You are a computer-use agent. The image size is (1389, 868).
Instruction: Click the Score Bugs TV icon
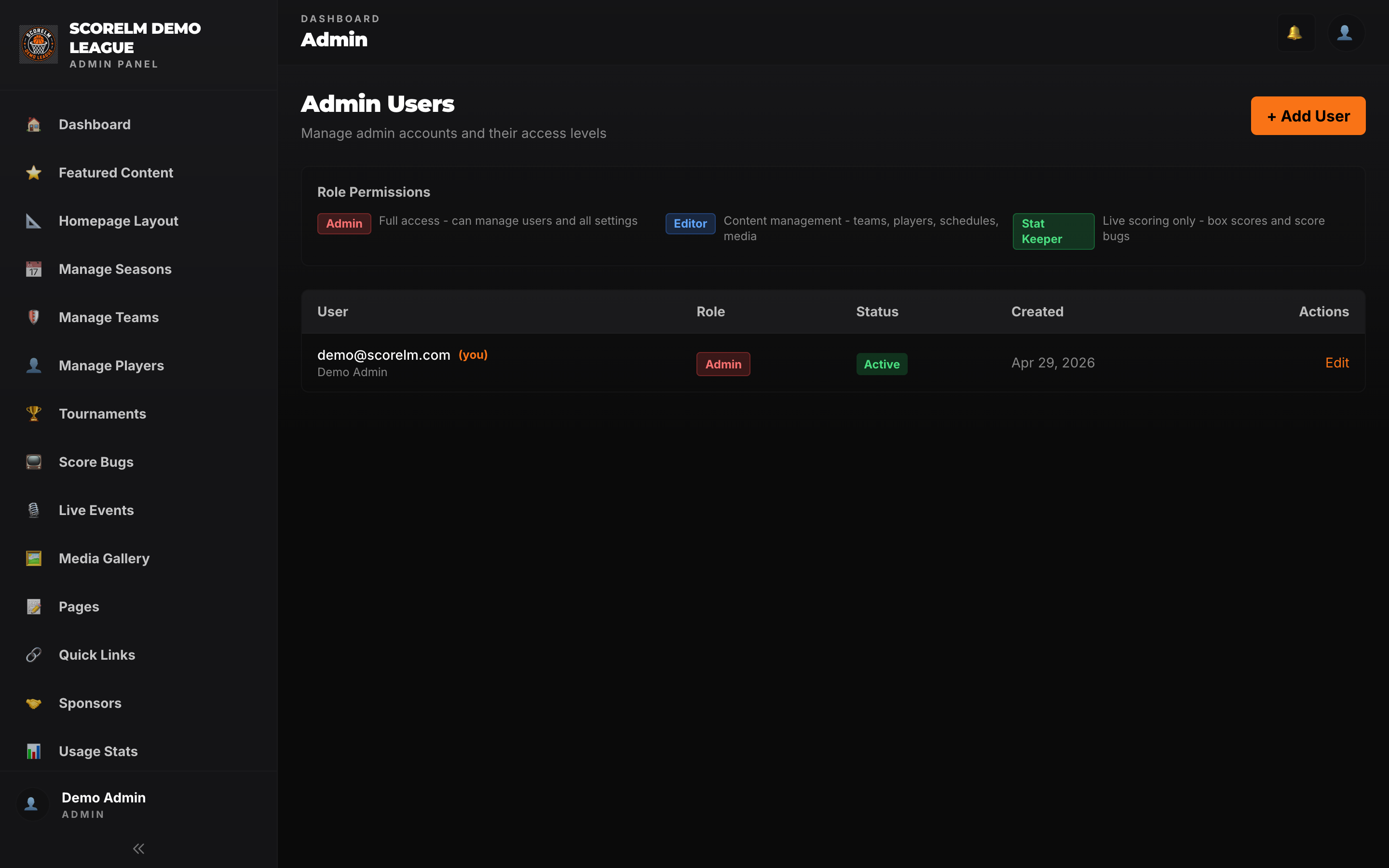pyautogui.click(x=34, y=462)
